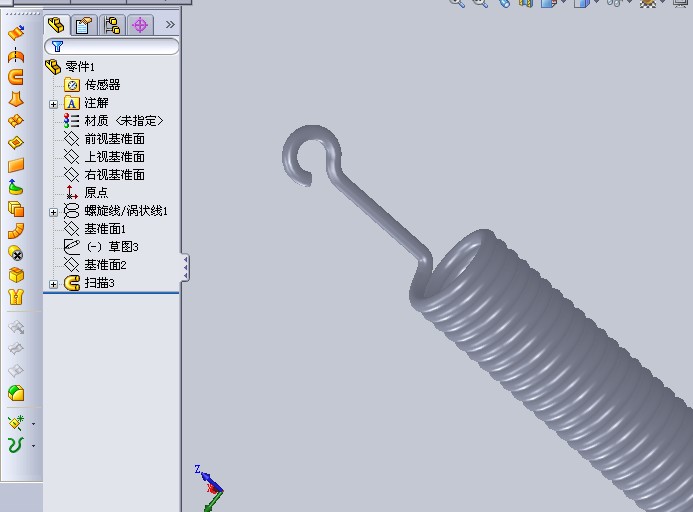Screen dimensions: 693x512
Task: Click the greyed Untrim Surface icon
Action: click(x=16, y=371)
